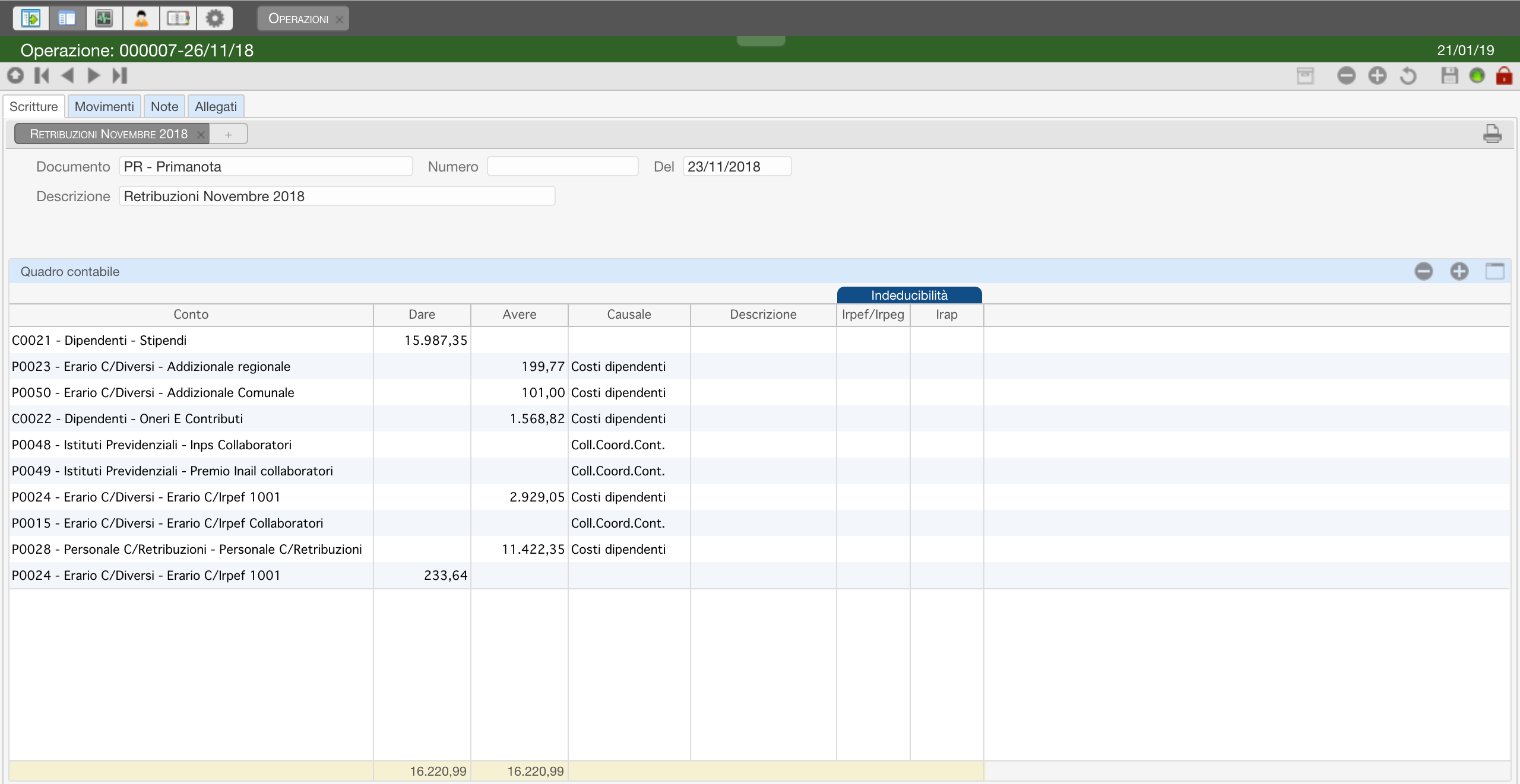Toggle the red padlock lock icon
This screenshot has width=1520, height=784.
[x=1504, y=75]
